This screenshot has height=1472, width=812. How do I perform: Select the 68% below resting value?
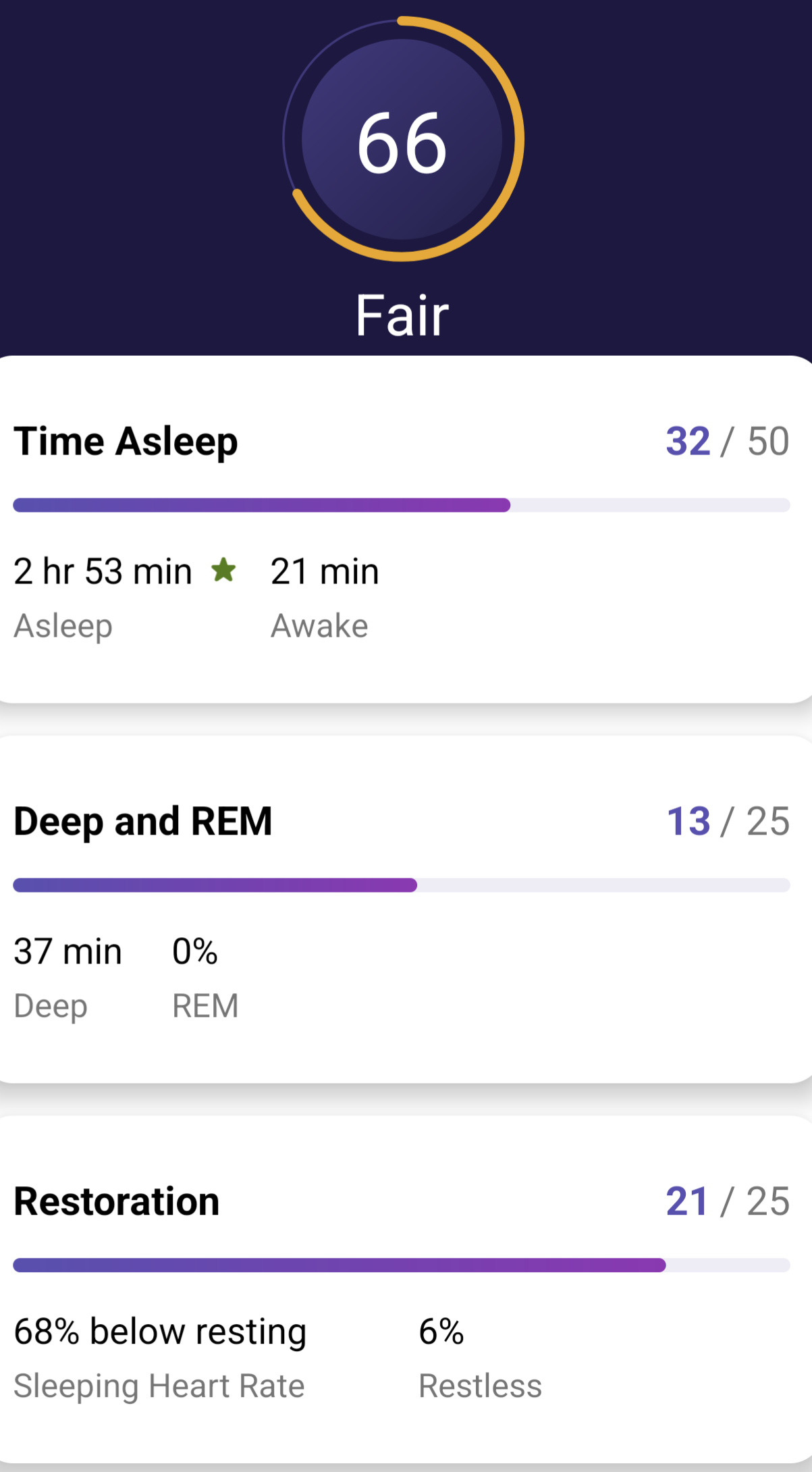pyautogui.click(x=161, y=1332)
